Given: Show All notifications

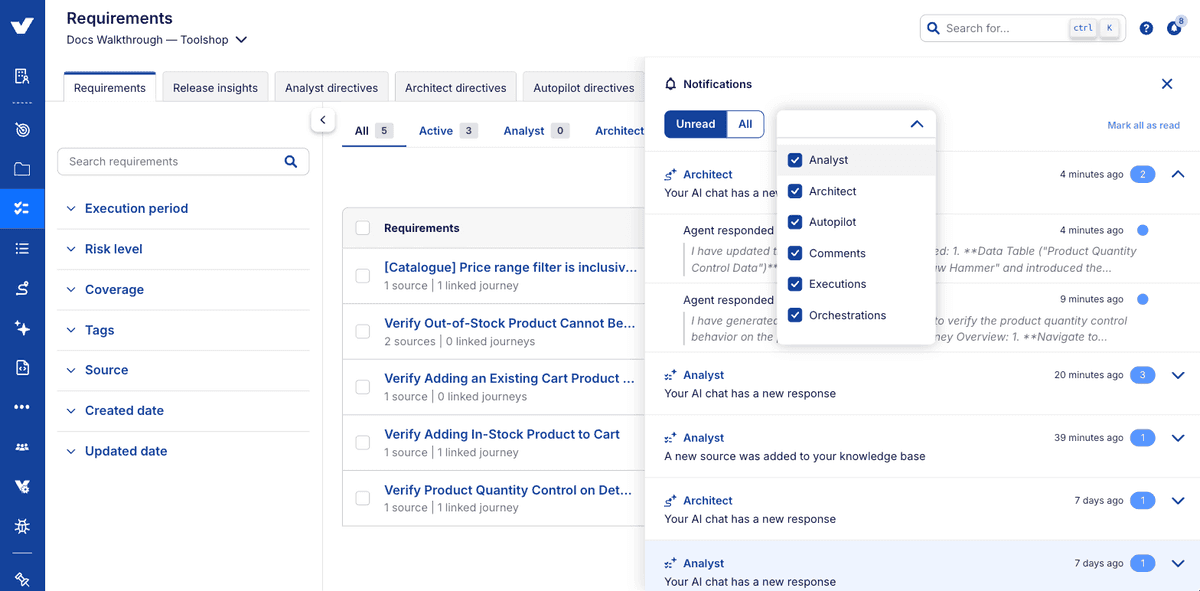Looking at the screenshot, I should click(x=745, y=124).
